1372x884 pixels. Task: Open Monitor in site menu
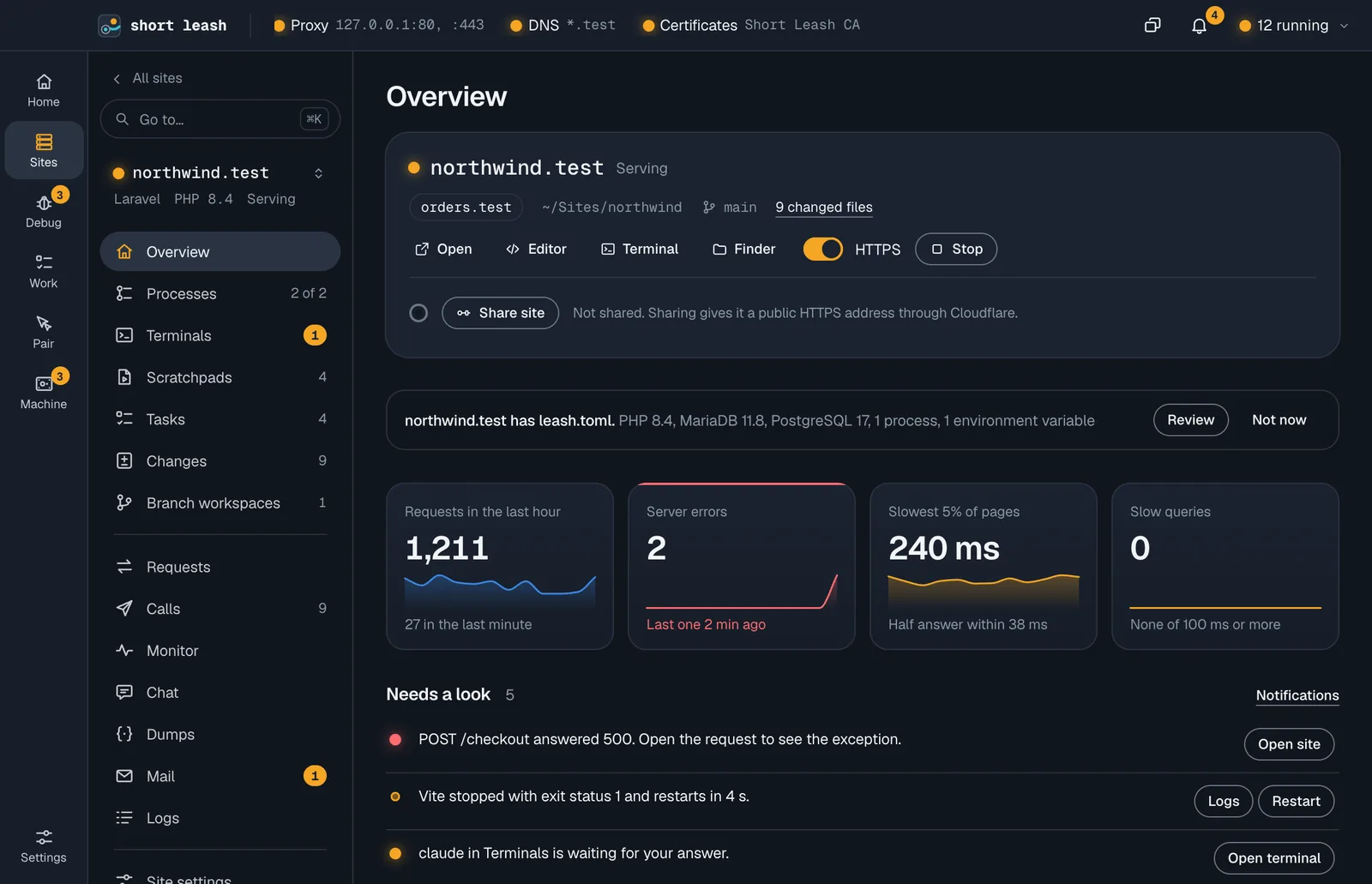(220, 651)
